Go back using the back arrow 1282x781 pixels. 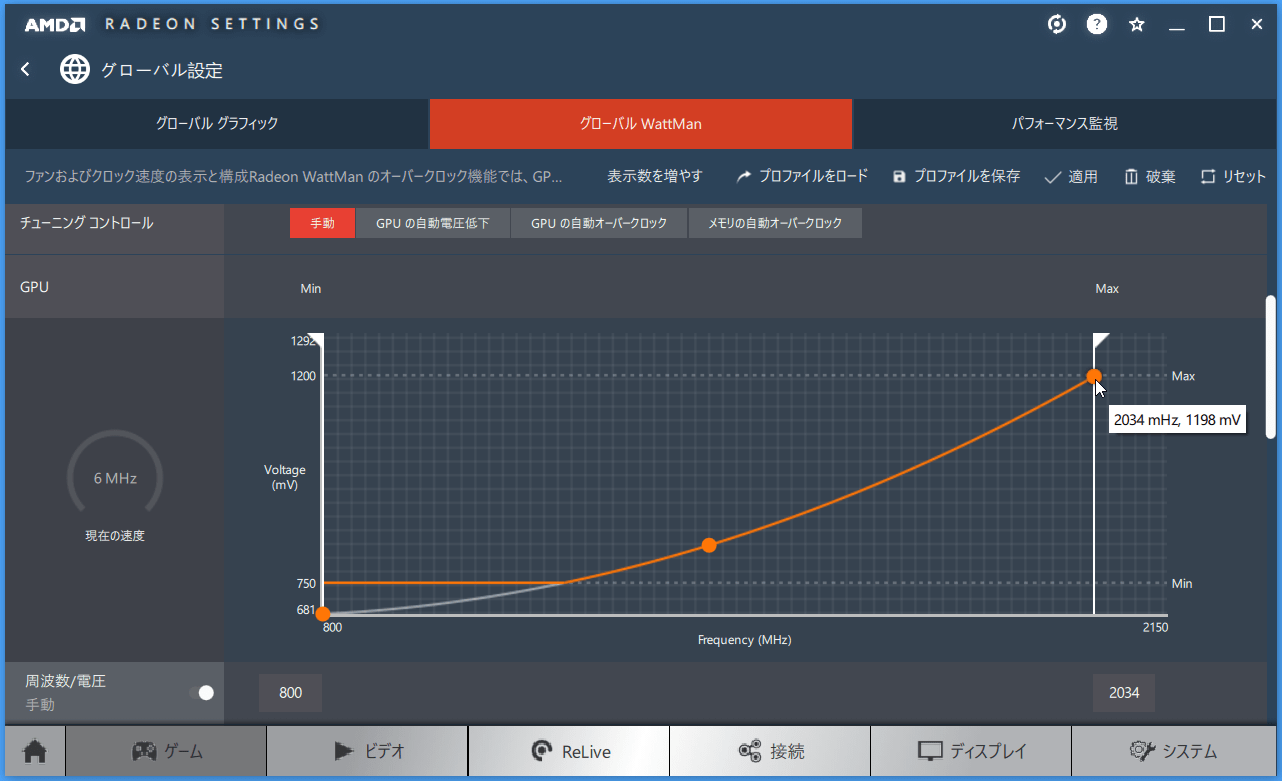[x=26, y=69]
